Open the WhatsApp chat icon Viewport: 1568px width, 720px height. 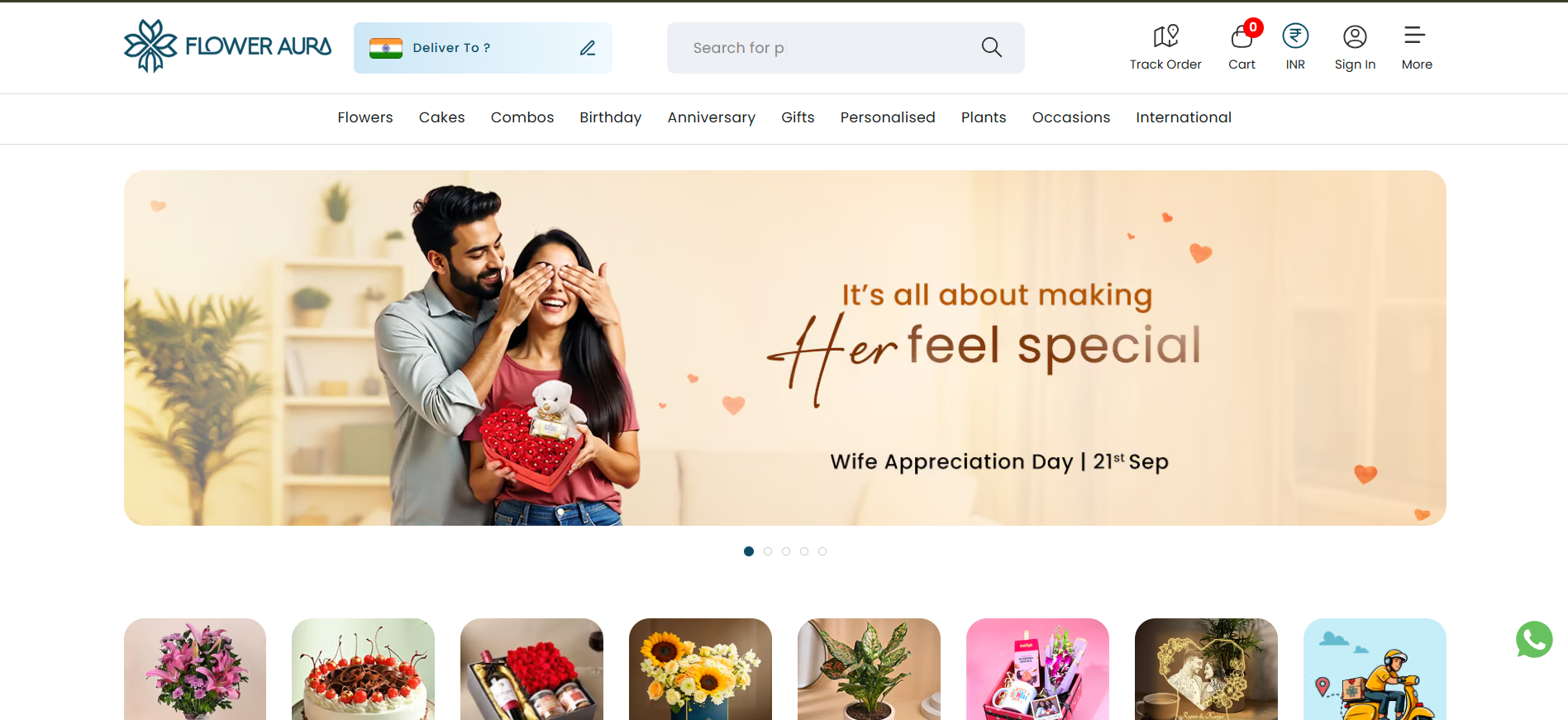1534,640
